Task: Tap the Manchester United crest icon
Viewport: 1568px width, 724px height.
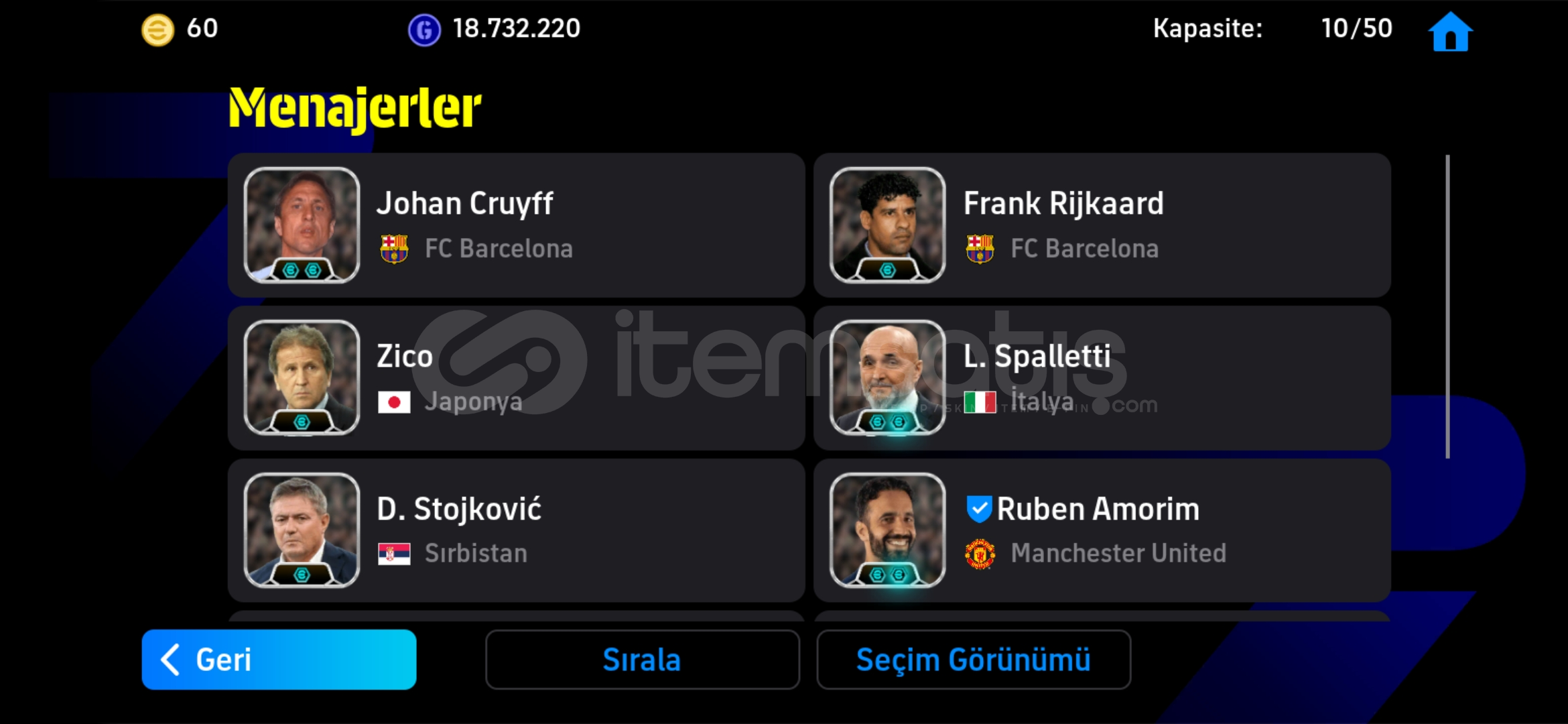Action: (980, 554)
